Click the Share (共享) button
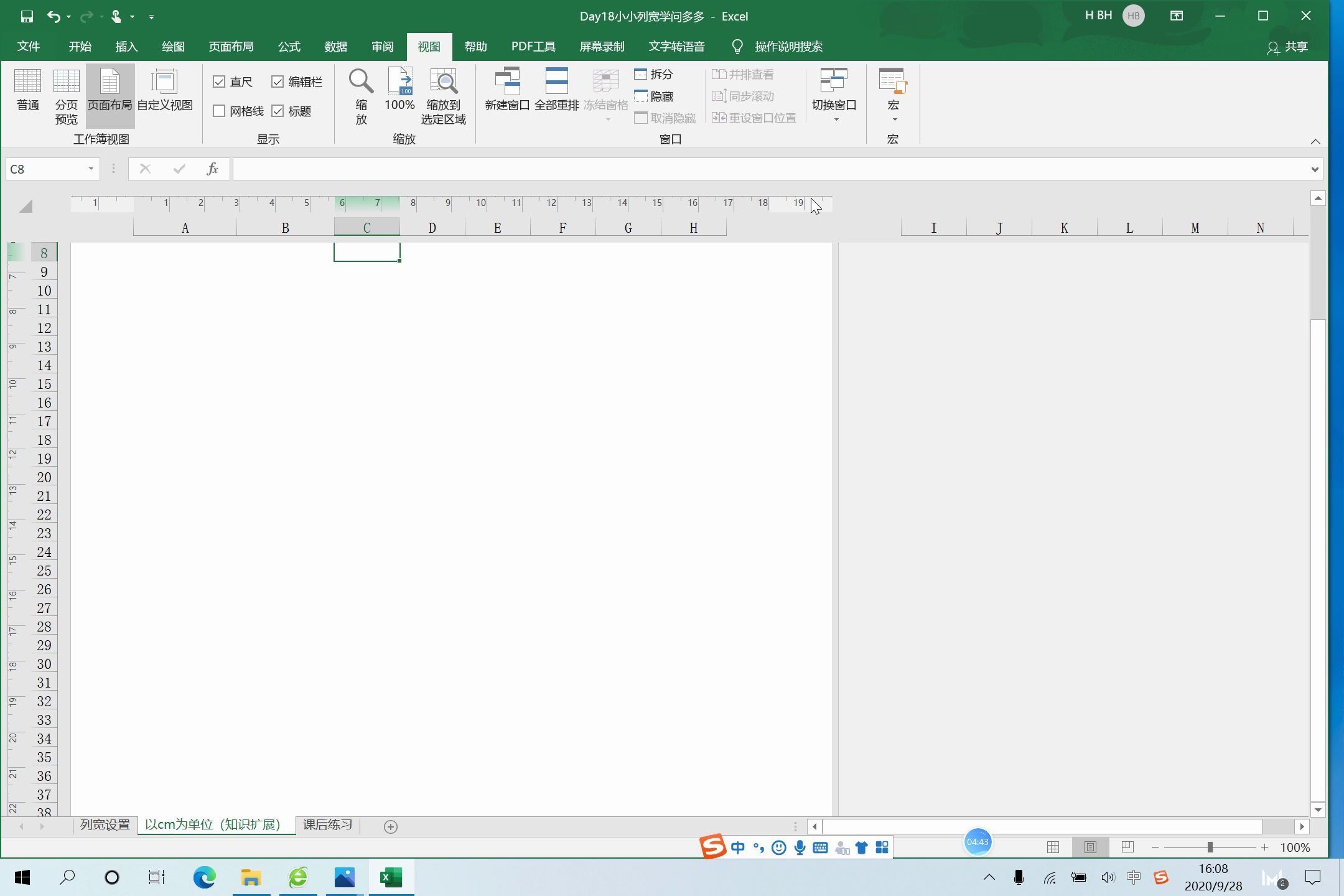The image size is (1344, 896). (1288, 47)
